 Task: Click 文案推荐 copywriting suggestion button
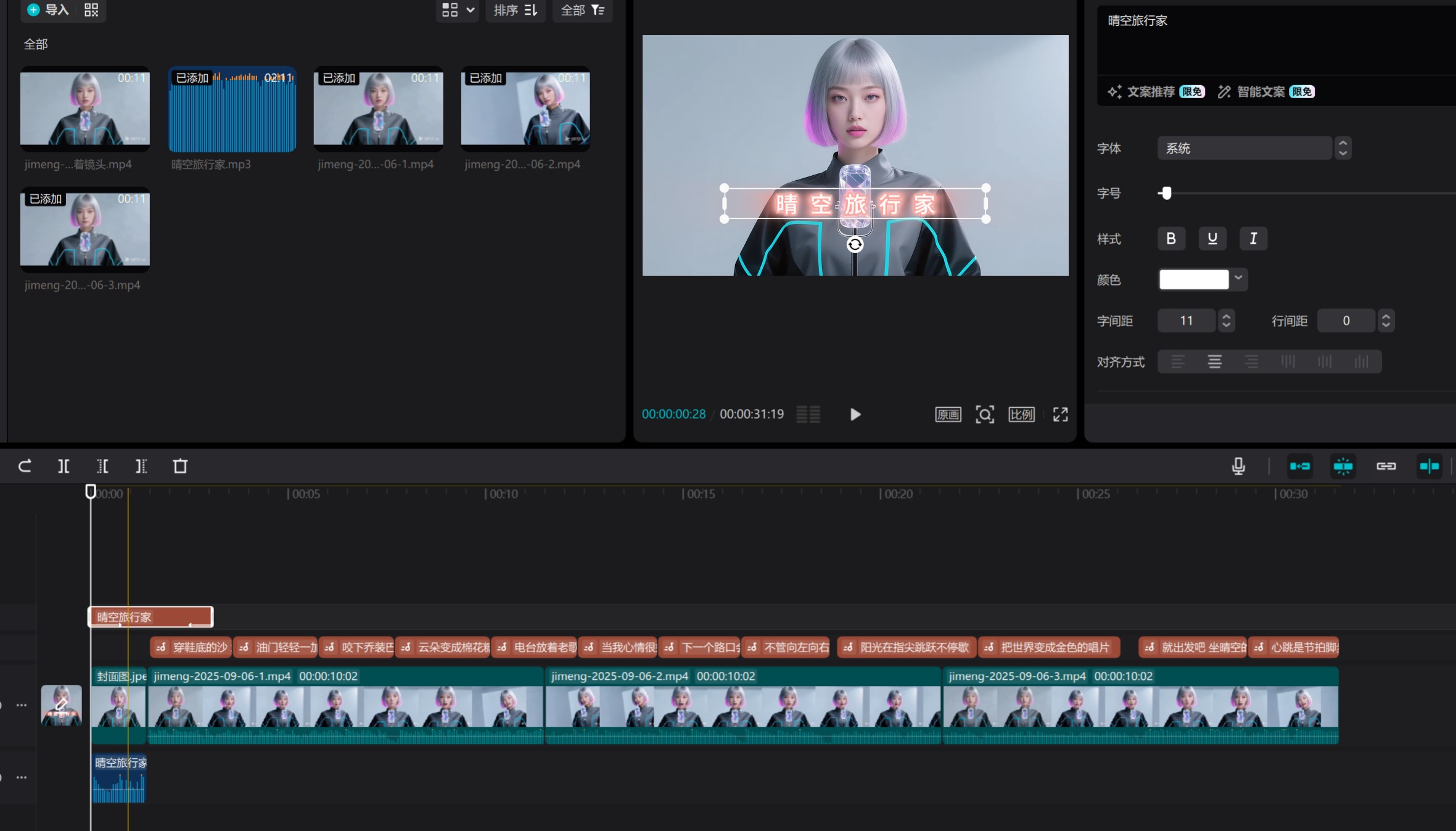tap(1151, 92)
